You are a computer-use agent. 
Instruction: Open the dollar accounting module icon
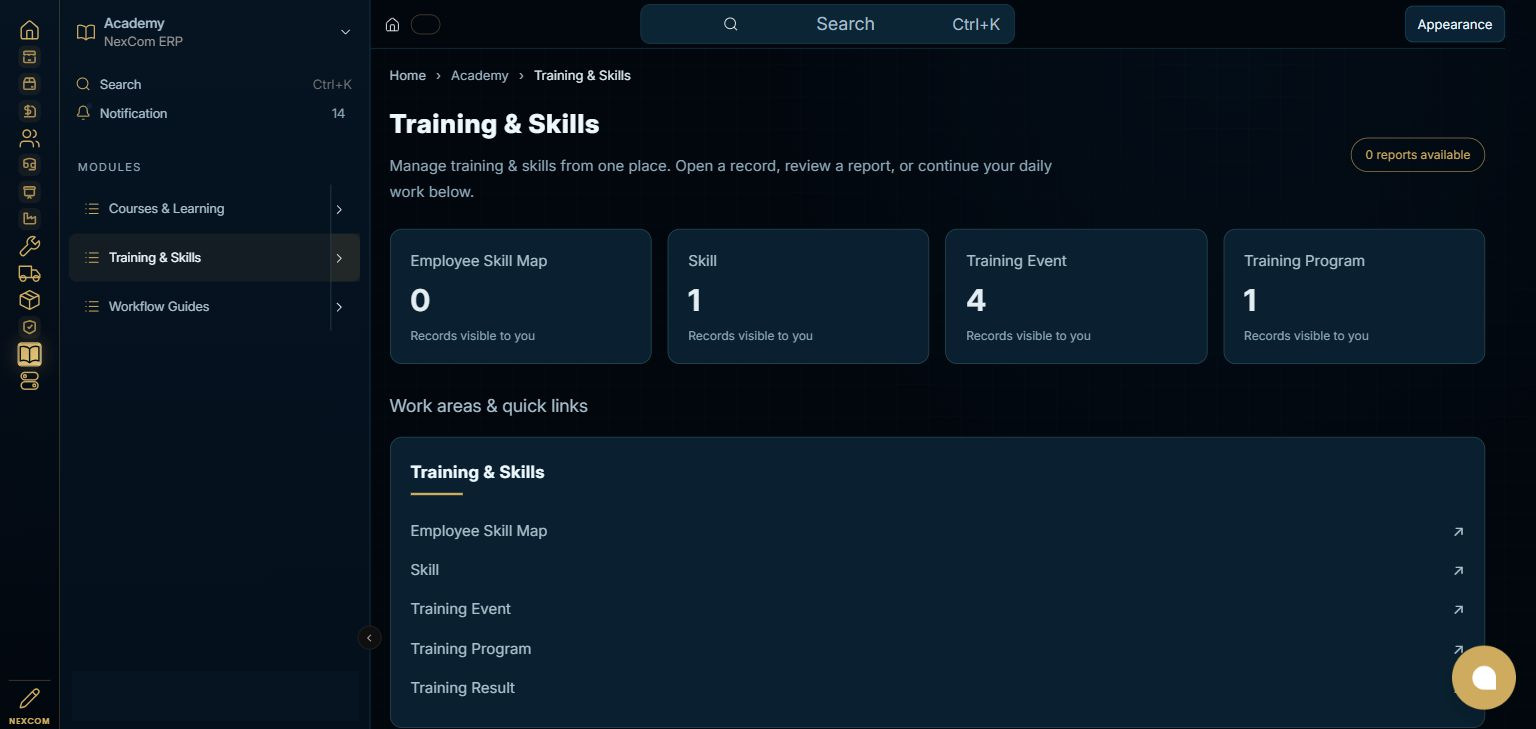(x=30, y=111)
